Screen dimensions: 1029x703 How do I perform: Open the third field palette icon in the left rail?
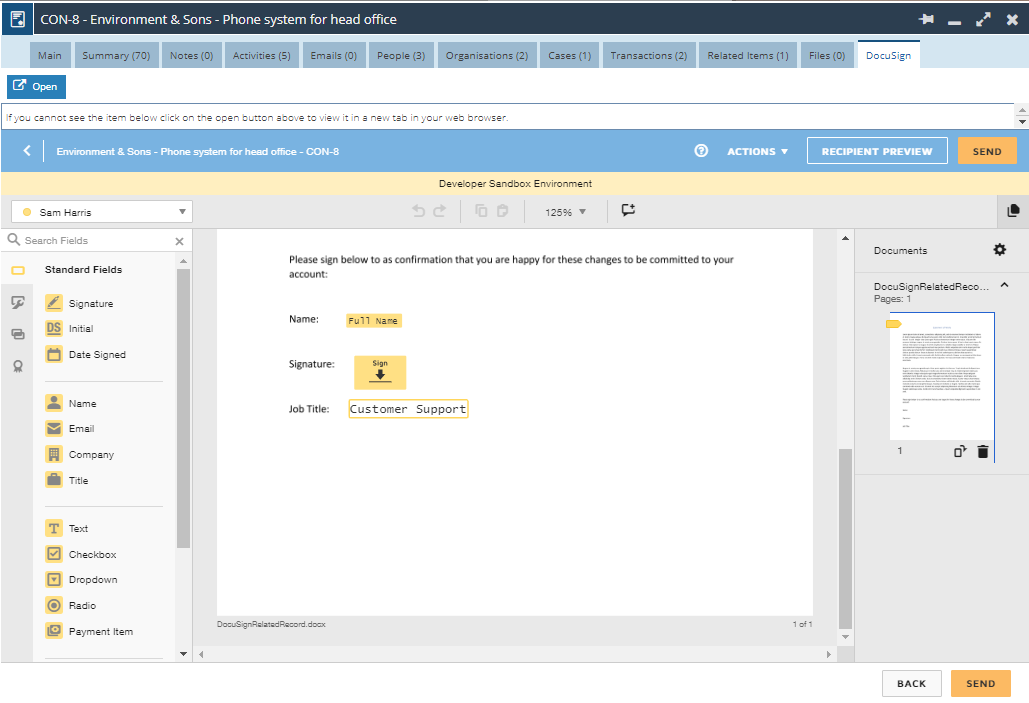(x=18, y=334)
